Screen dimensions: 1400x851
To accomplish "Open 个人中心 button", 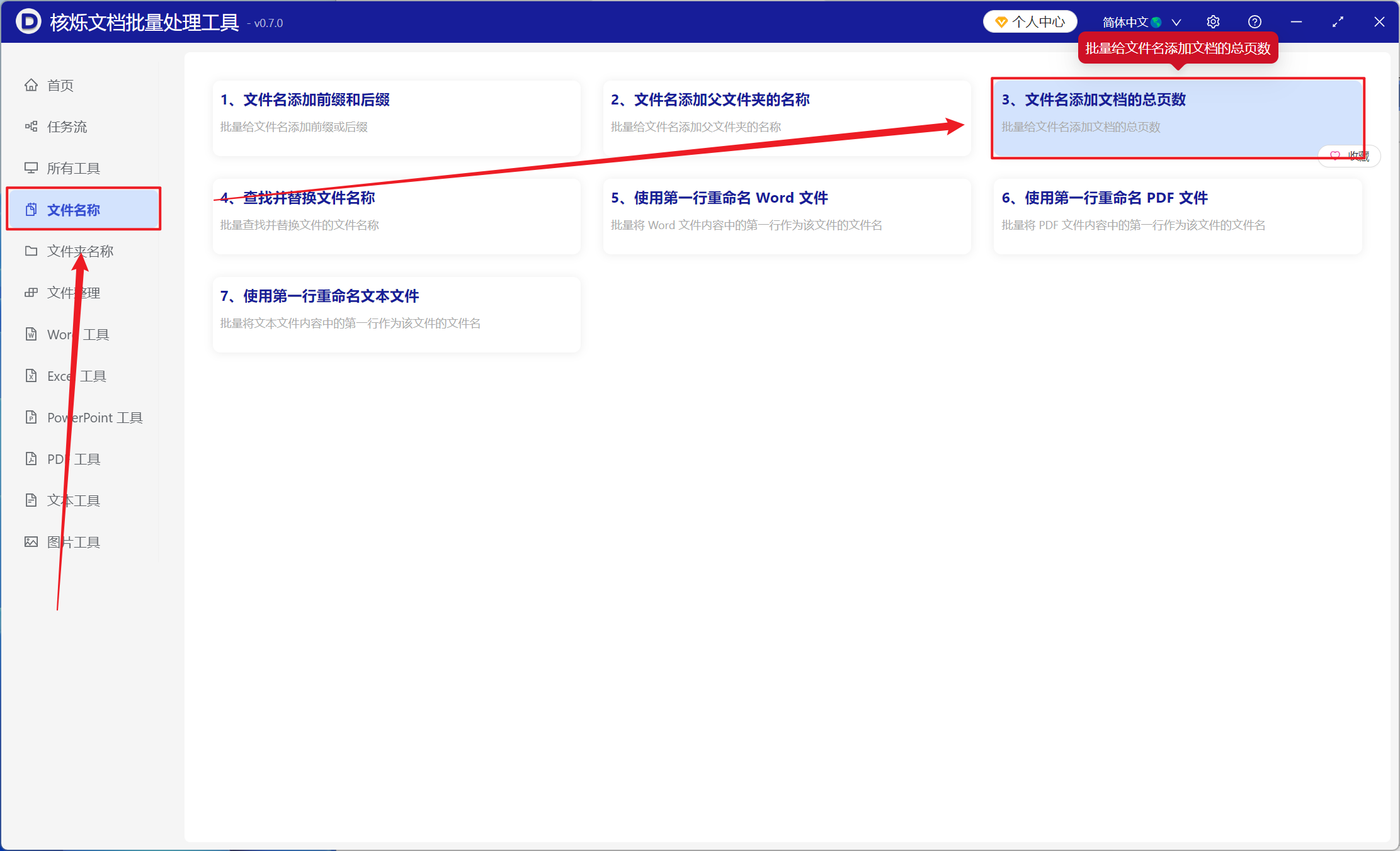I will point(1030,22).
